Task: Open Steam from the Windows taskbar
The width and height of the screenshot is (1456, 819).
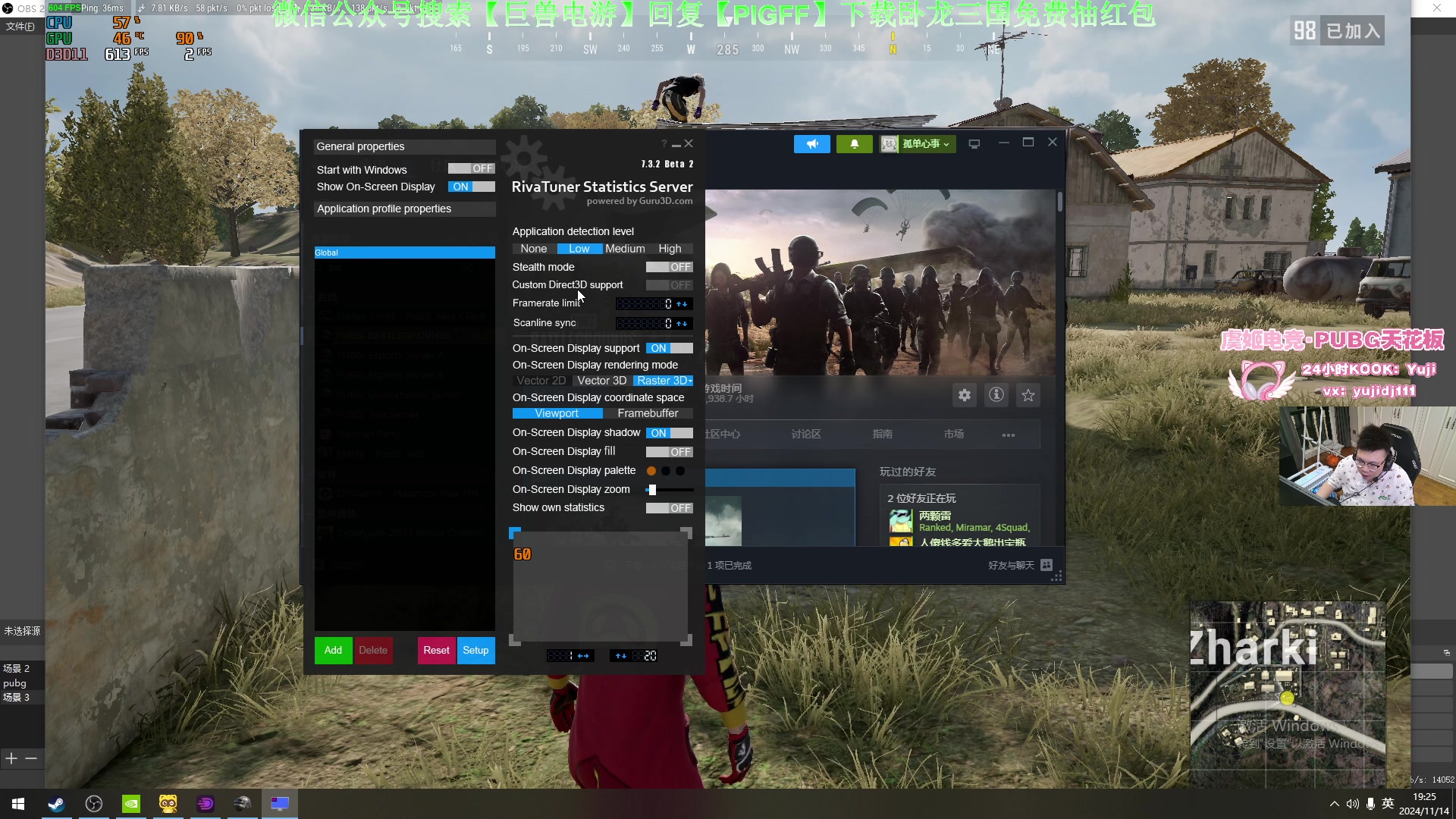Action: coord(56,804)
